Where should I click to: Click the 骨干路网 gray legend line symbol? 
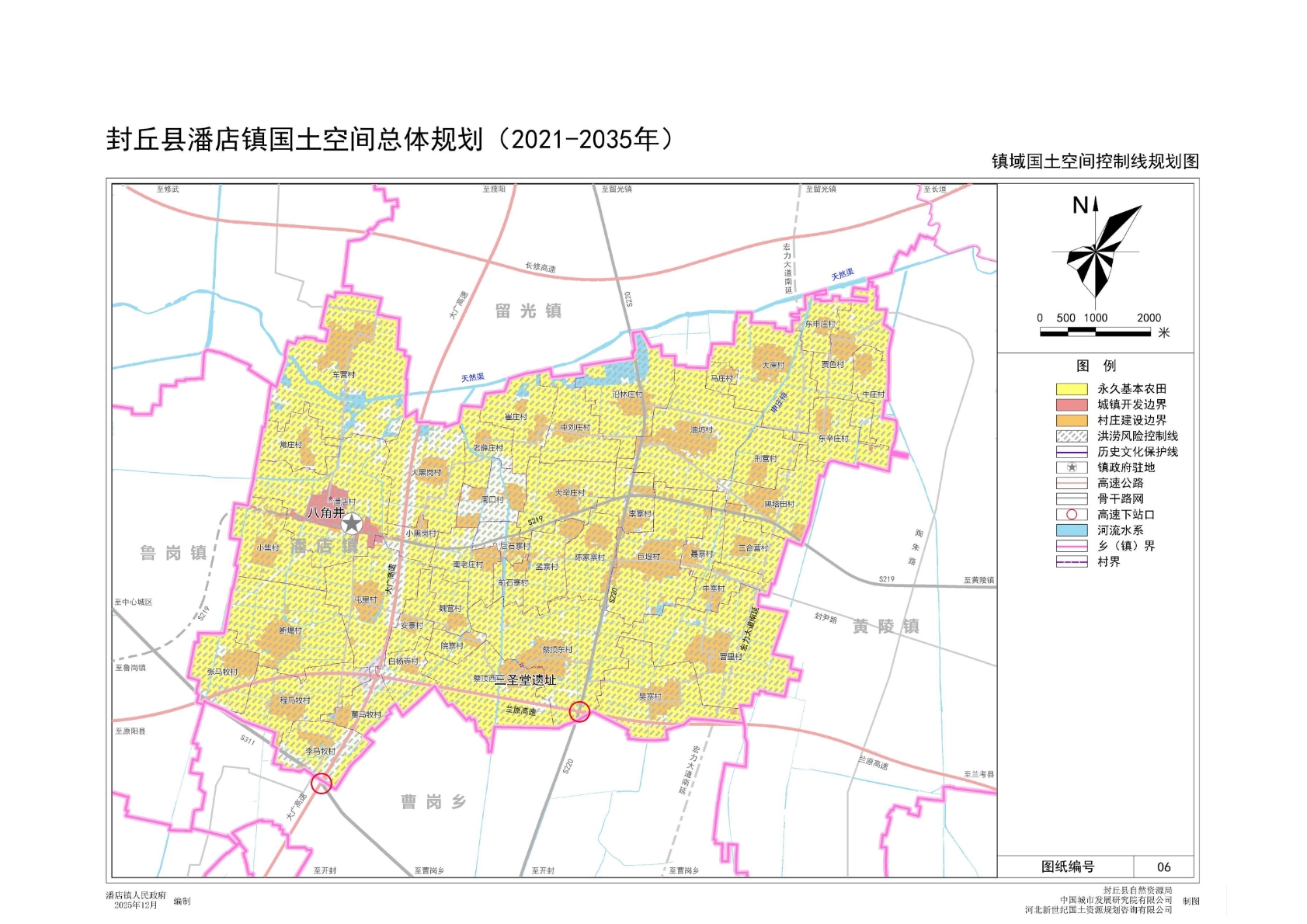click(x=1071, y=499)
